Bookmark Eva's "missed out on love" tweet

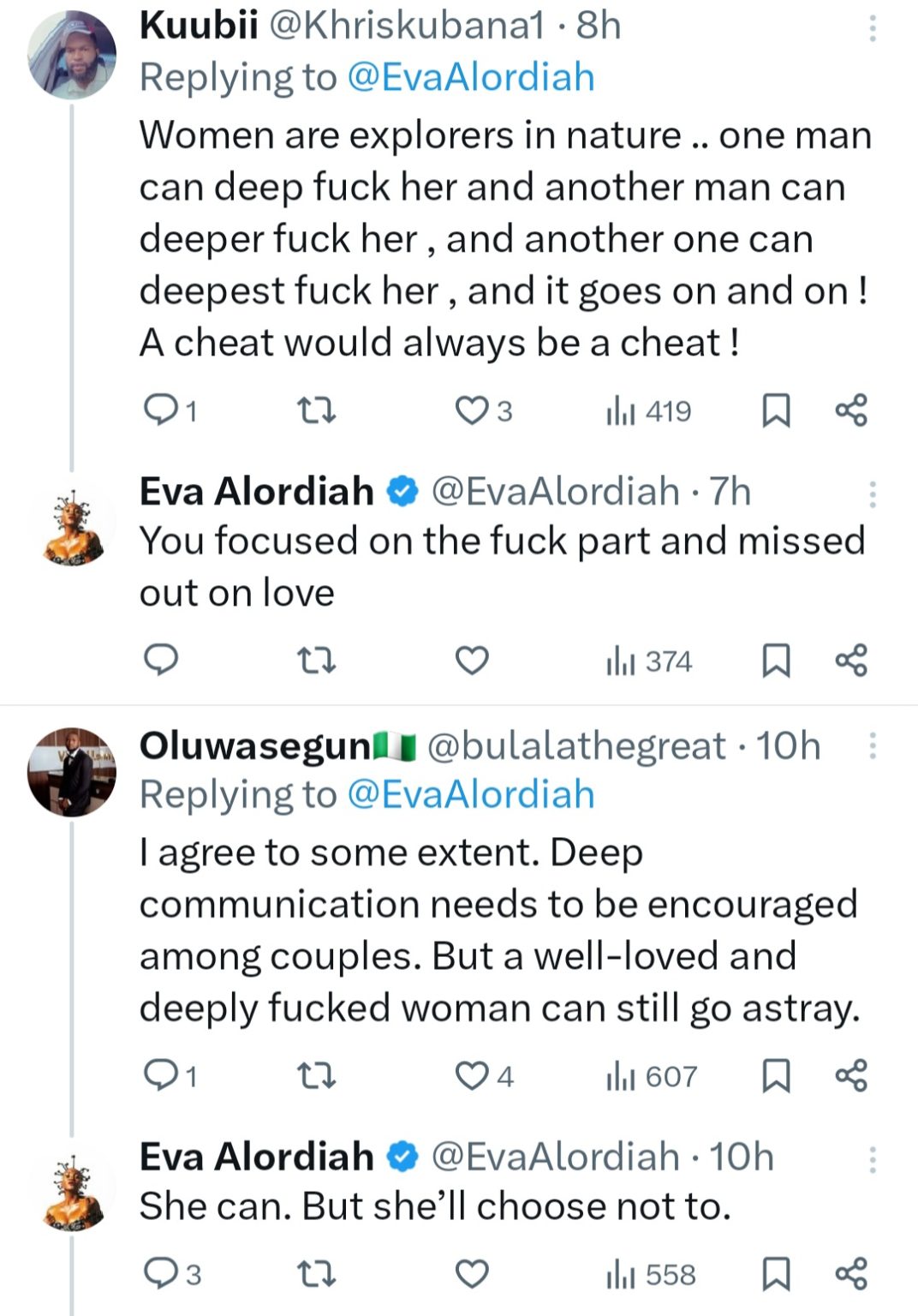coord(775,661)
